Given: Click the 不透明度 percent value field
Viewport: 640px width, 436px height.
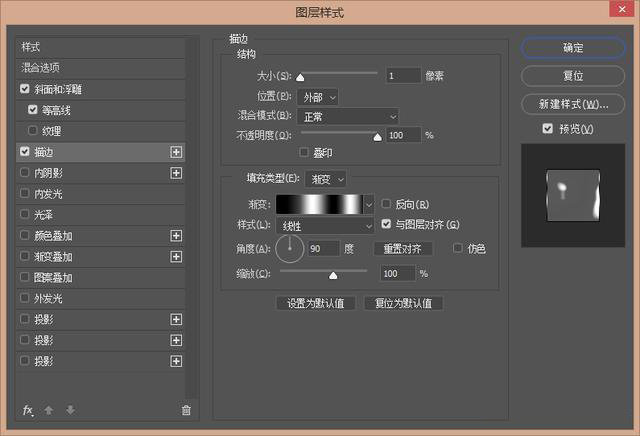Looking at the screenshot, I should coord(403,135).
